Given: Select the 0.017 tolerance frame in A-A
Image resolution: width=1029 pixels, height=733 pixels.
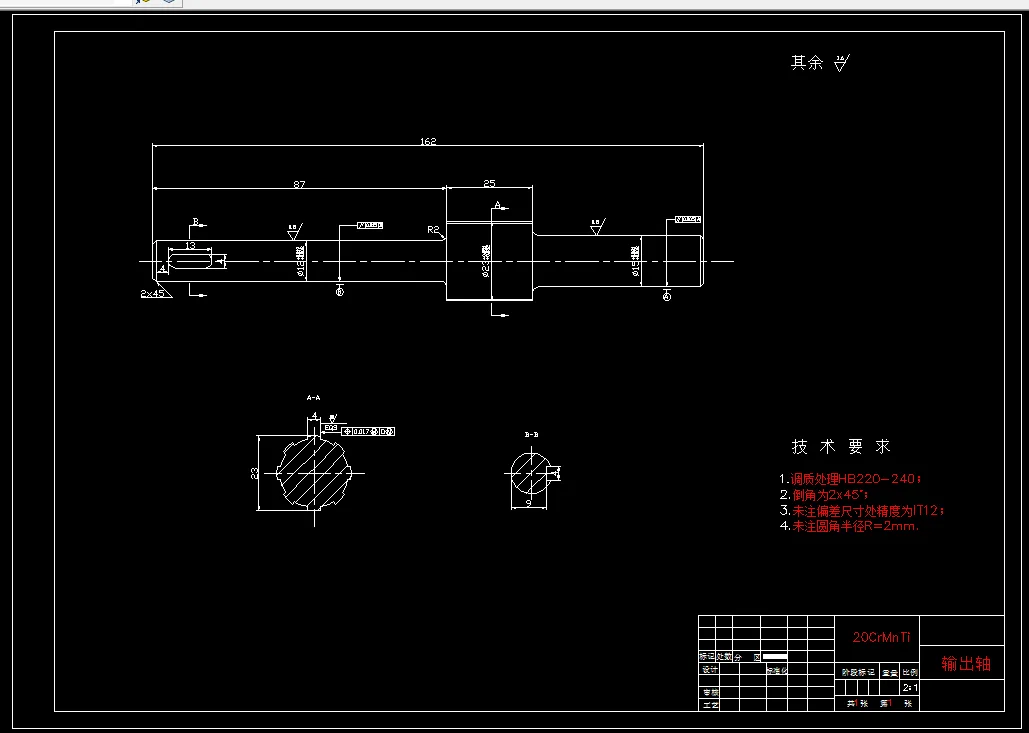Looking at the screenshot, I should pos(368,431).
